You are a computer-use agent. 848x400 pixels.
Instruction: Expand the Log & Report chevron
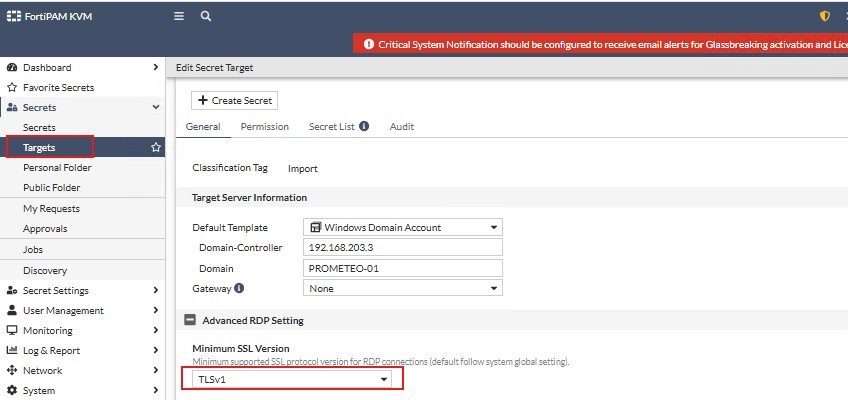(156, 350)
